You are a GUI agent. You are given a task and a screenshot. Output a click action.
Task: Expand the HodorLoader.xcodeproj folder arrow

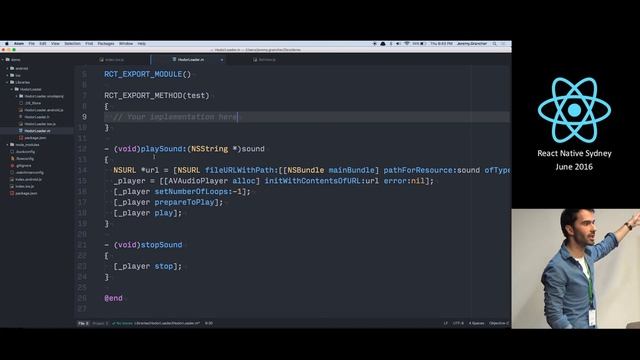point(17,96)
